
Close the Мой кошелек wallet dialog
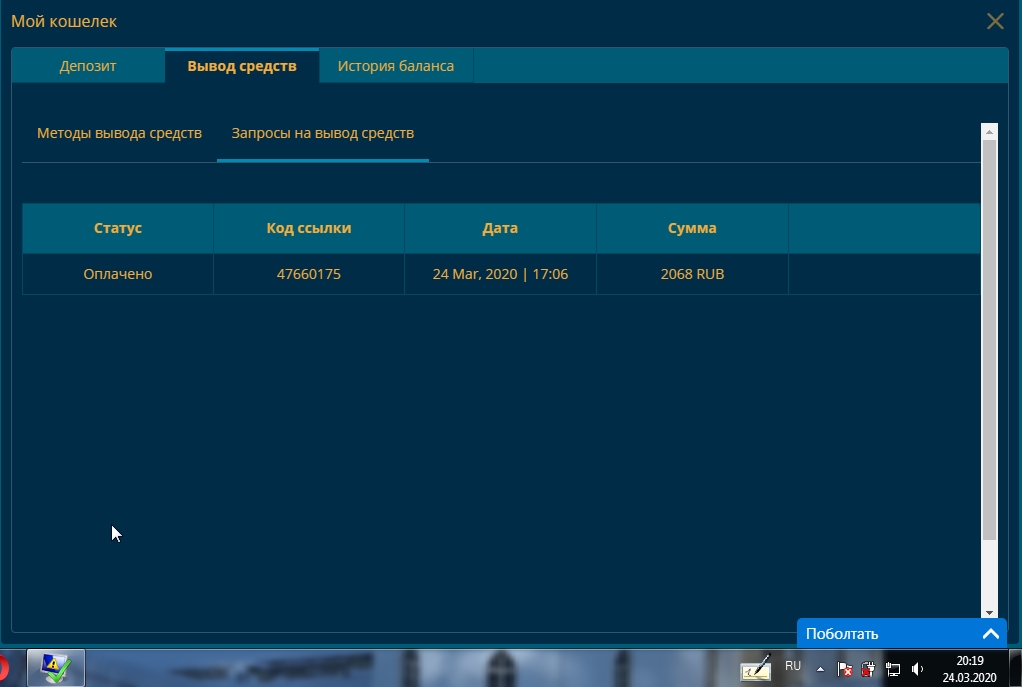coord(995,21)
